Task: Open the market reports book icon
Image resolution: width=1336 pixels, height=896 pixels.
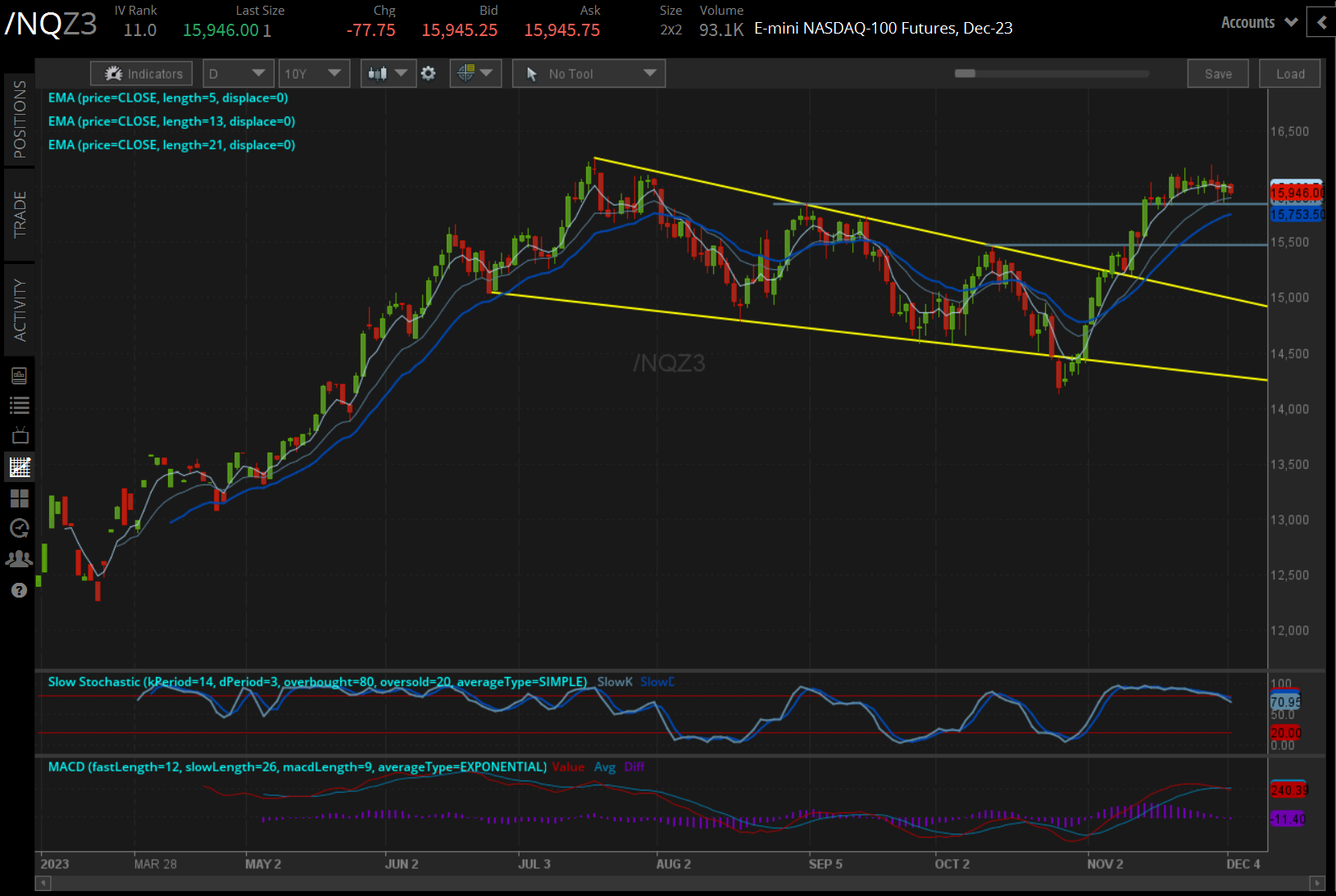Action: pos(19,376)
